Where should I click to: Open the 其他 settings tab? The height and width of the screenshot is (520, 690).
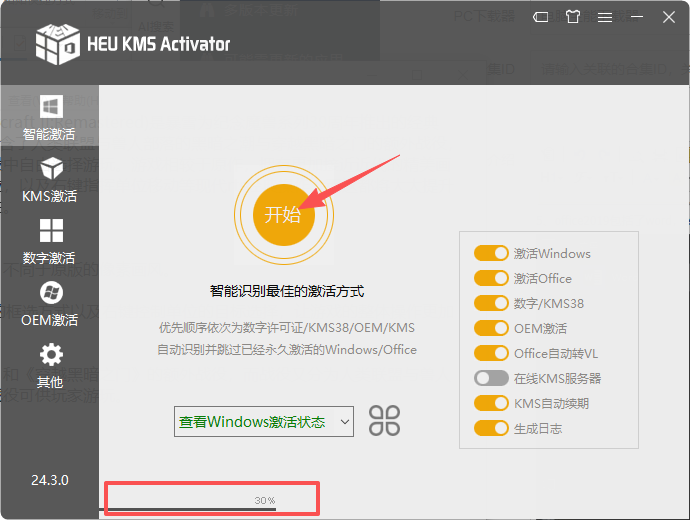point(50,366)
